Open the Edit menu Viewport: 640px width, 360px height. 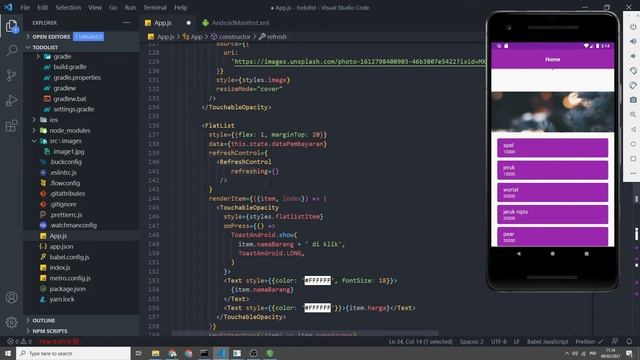42,7
